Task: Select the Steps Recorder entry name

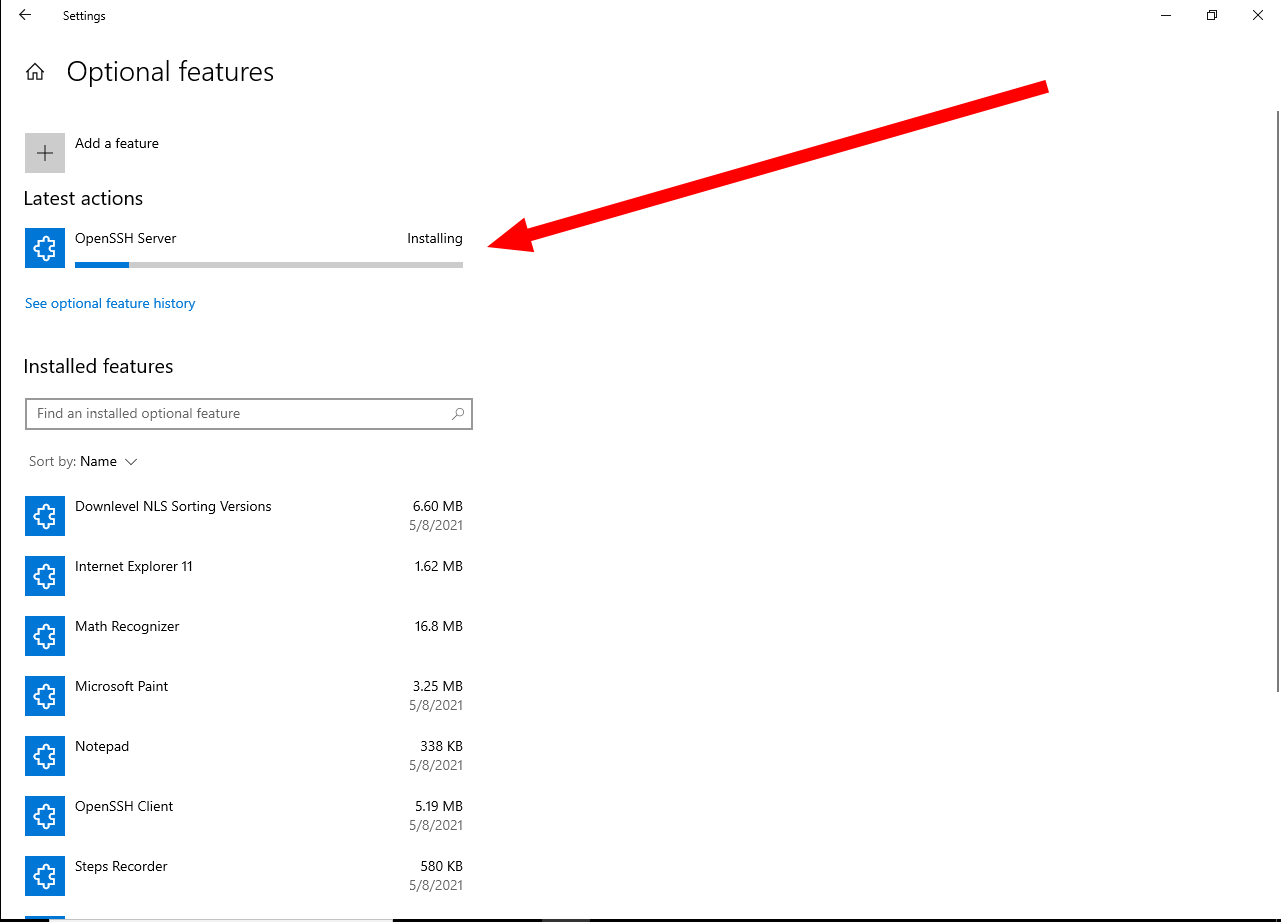Action: [x=121, y=866]
